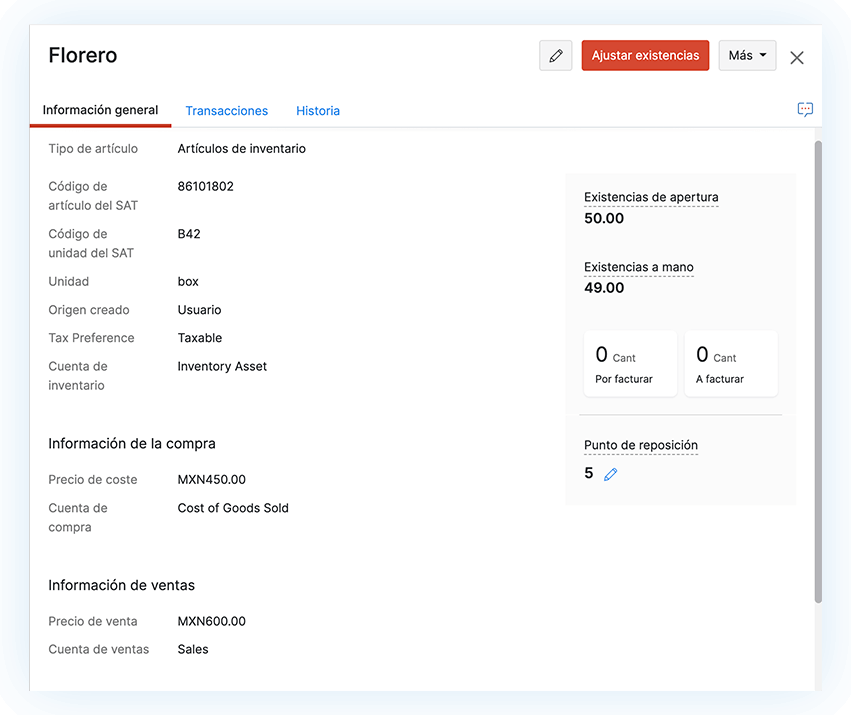Open the Más dropdown menu

747,56
